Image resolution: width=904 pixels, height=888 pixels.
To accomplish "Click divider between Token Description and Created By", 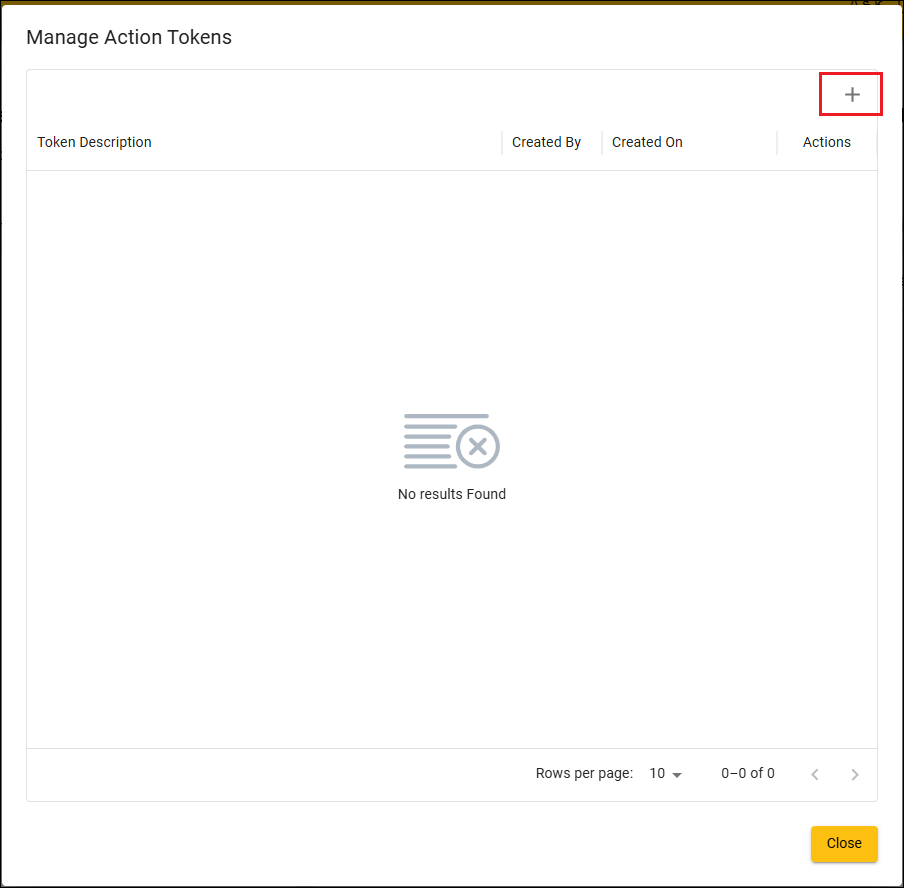I will (502, 143).
